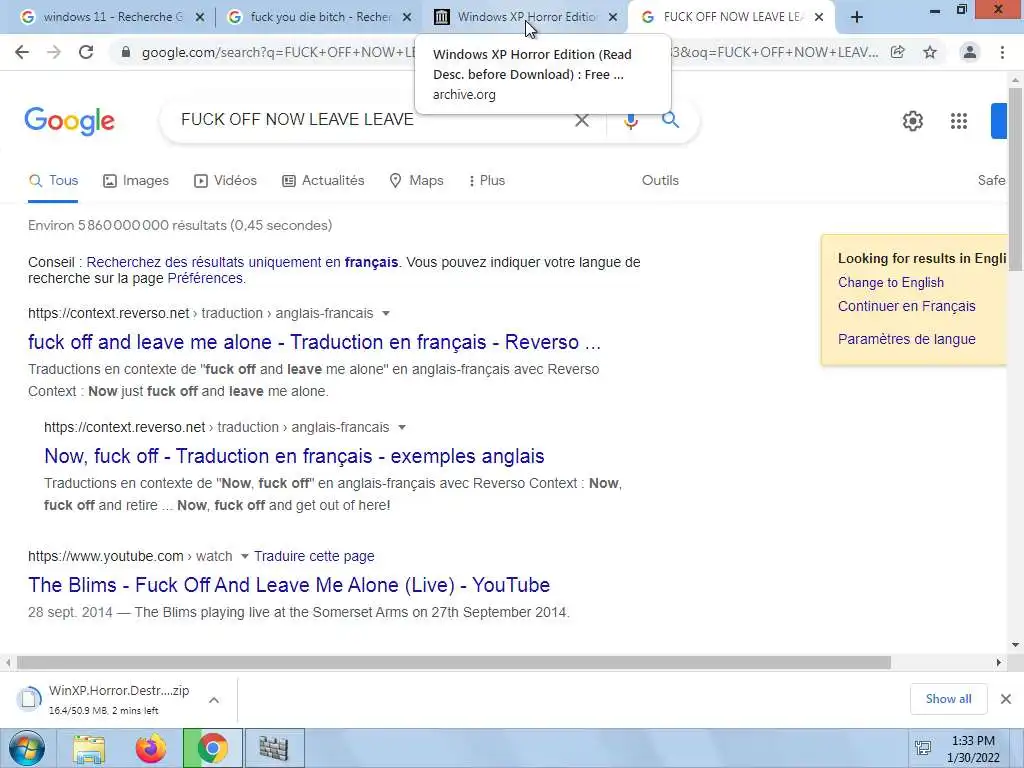Open firewall app in taskbar
The width and height of the screenshot is (1024, 768).
[274, 748]
